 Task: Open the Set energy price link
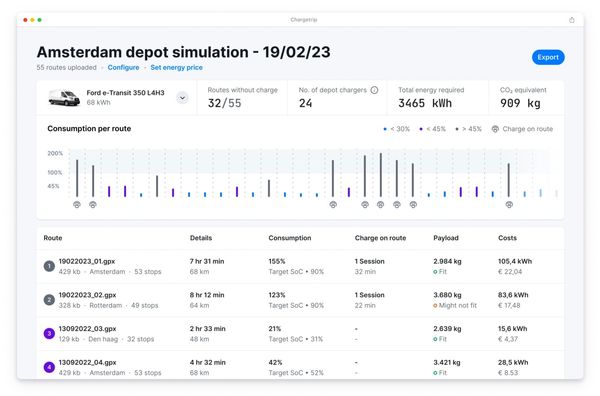[x=176, y=67]
